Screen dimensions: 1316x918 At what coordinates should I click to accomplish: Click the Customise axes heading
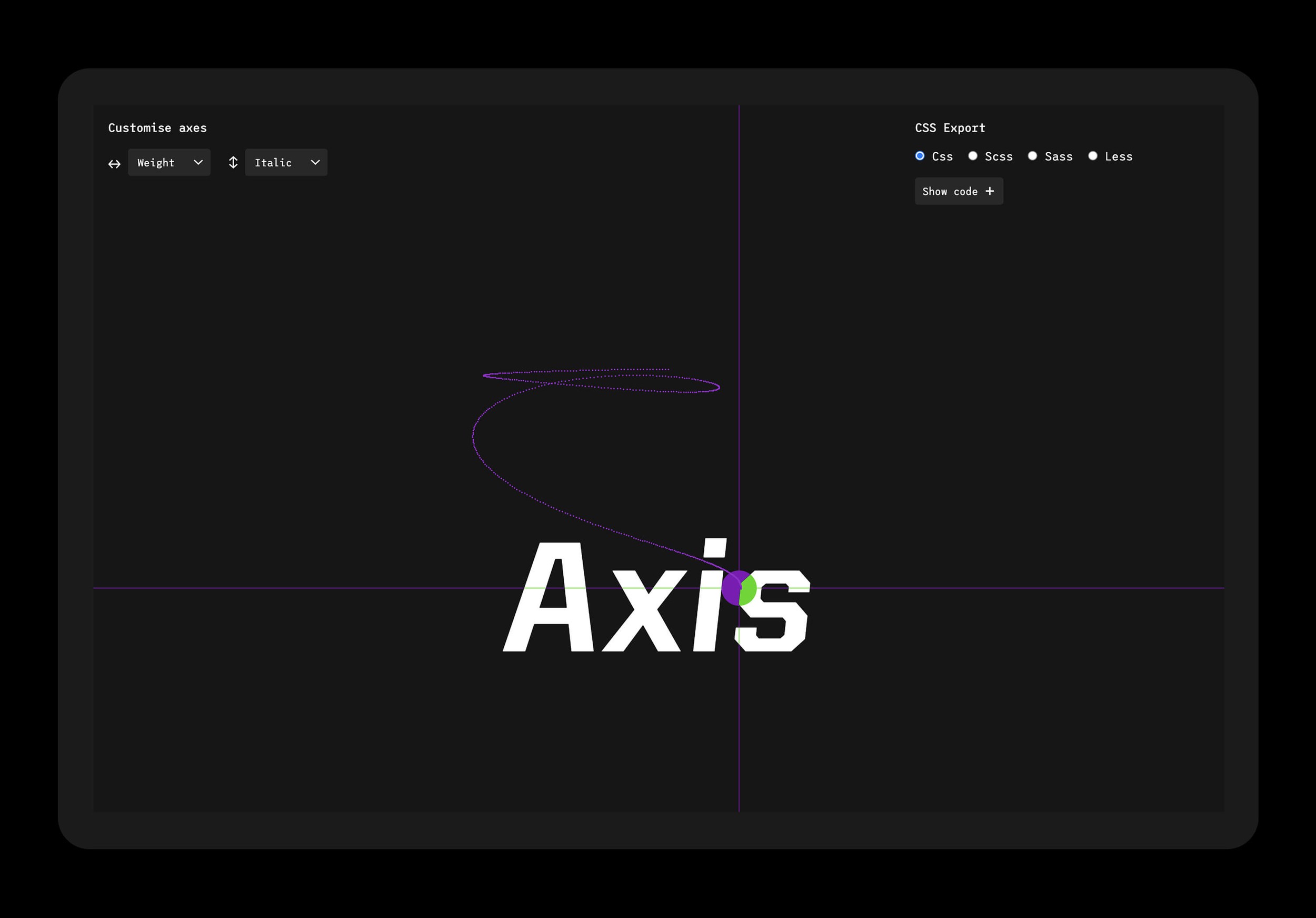coord(157,128)
